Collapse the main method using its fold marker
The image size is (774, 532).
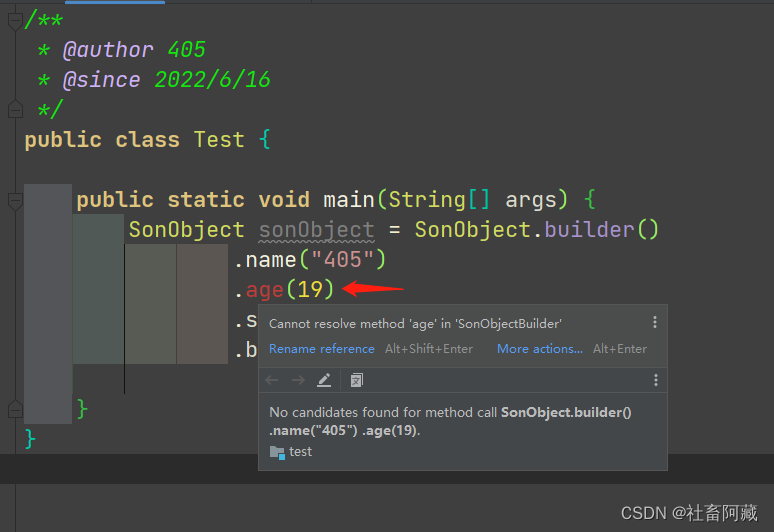pos(15,200)
